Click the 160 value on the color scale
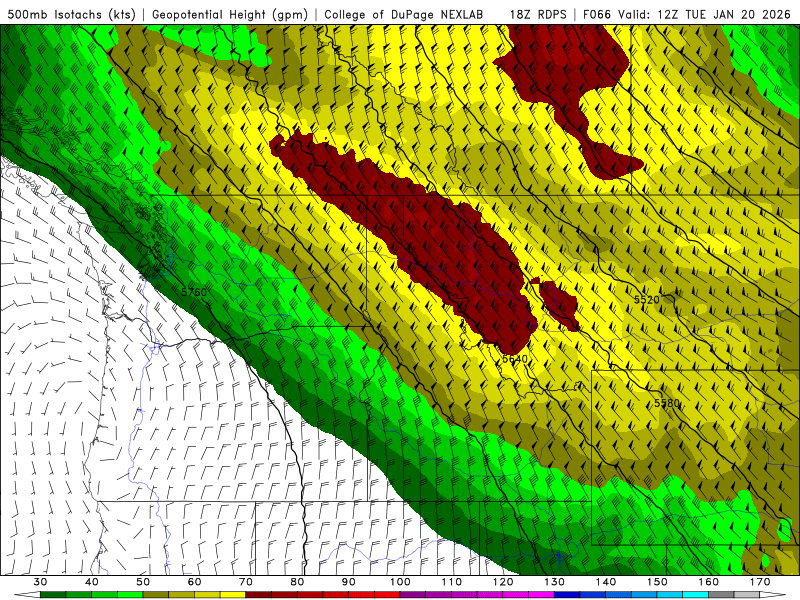 pyautogui.click(x=709, y=582)
